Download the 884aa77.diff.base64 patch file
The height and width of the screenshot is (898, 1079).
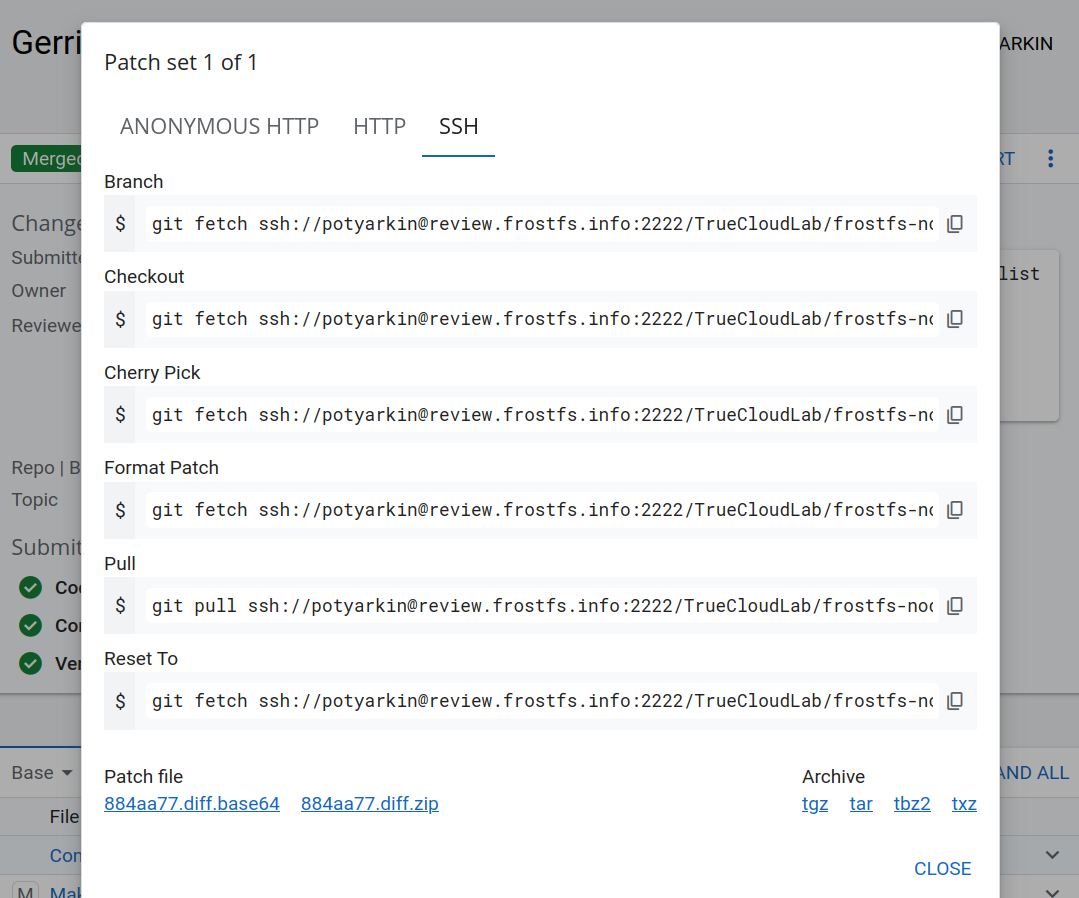click(192, 804)
